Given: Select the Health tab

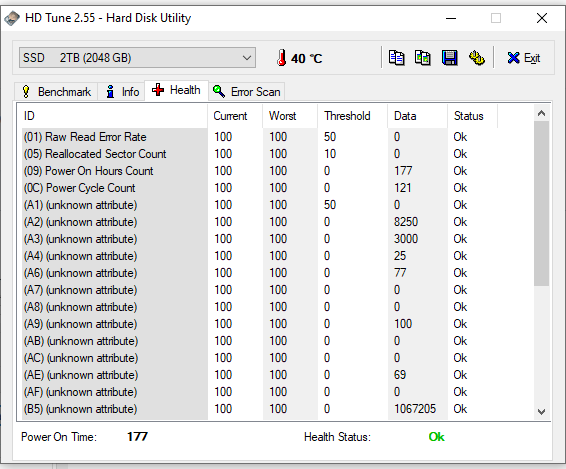Looking at the screenshot, I should (176, 90).
